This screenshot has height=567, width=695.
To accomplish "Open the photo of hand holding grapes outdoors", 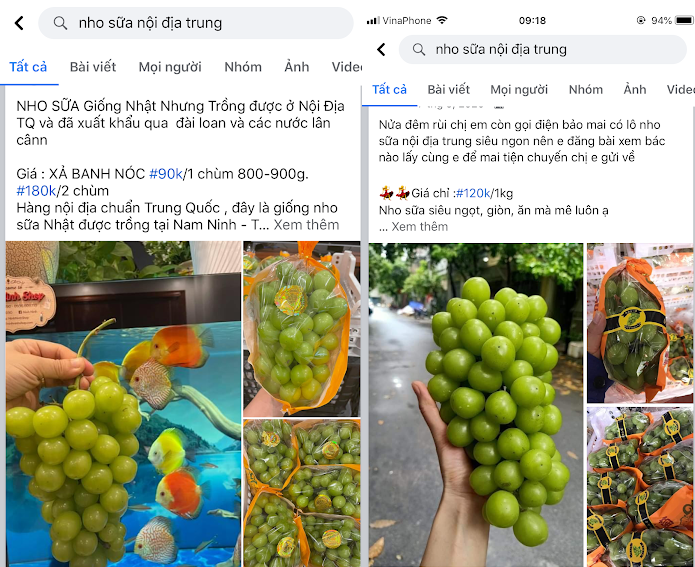I will tap(475, 406).
